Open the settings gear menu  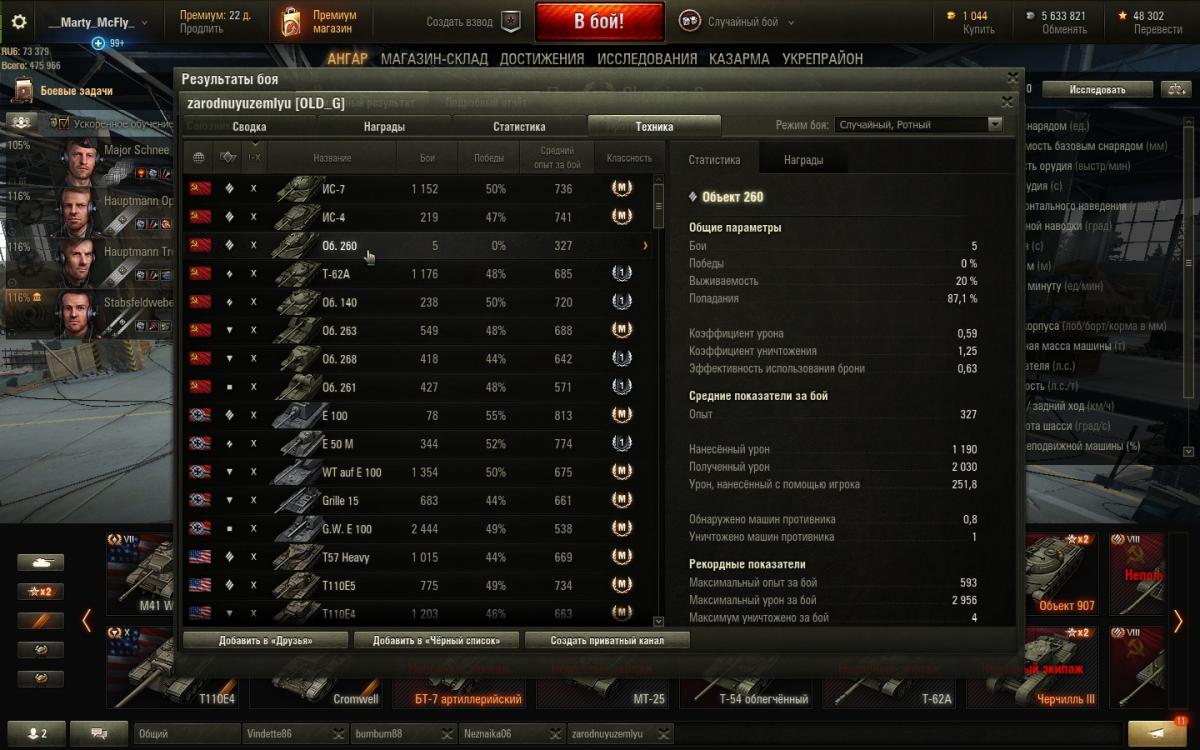click(x=18, y=21)
